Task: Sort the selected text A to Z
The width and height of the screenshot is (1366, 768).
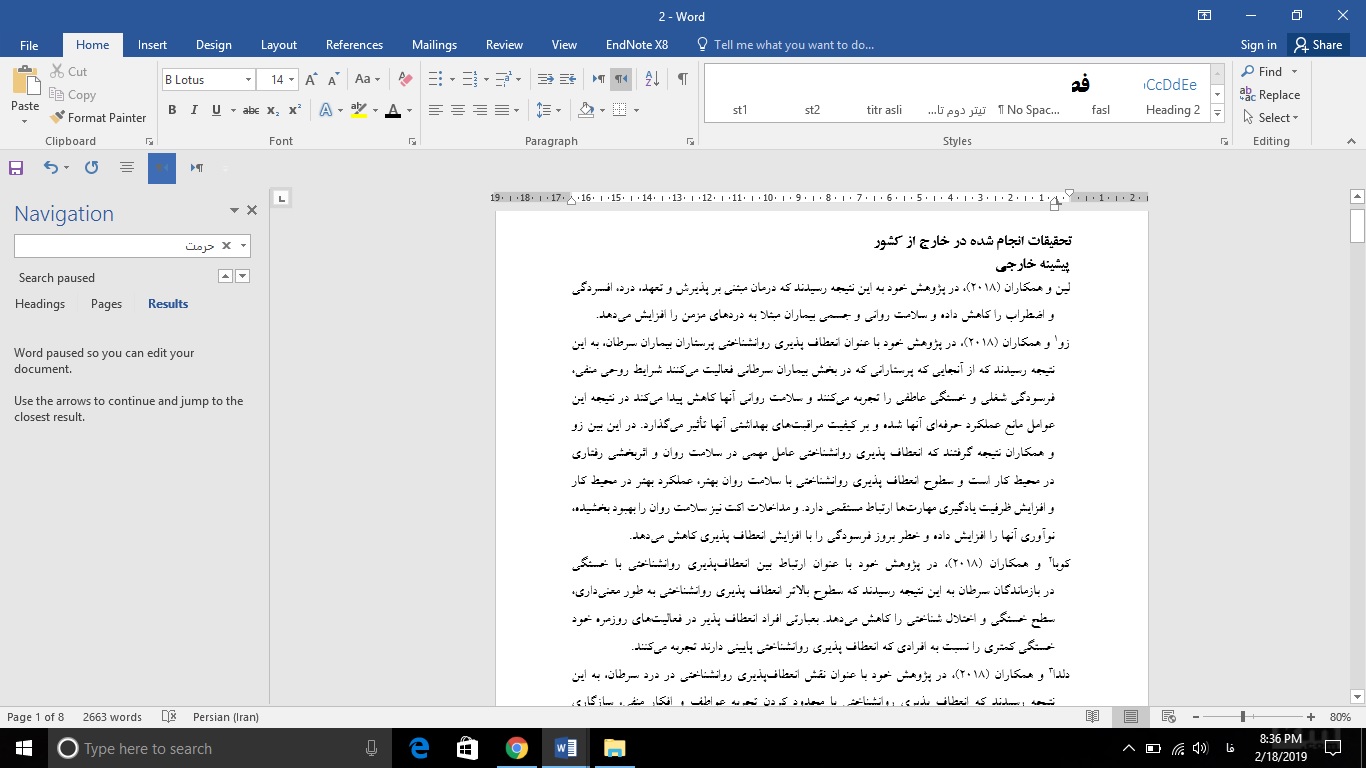Action: (x=652, y=79)
